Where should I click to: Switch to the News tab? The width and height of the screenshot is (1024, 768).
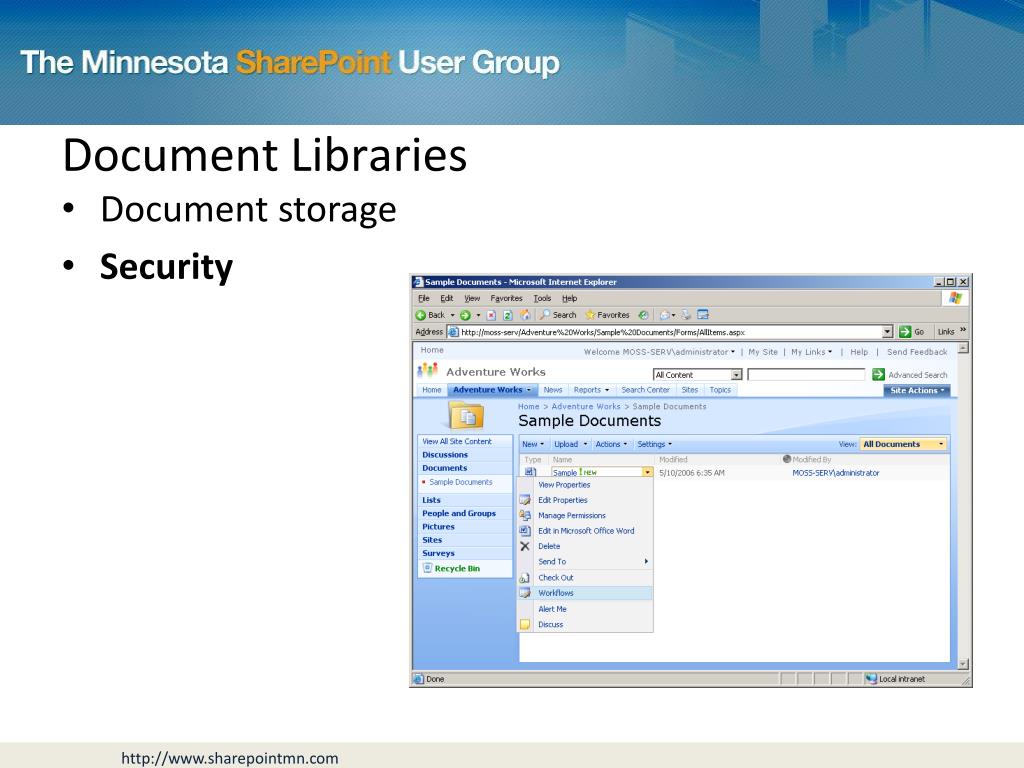point(552,390)
